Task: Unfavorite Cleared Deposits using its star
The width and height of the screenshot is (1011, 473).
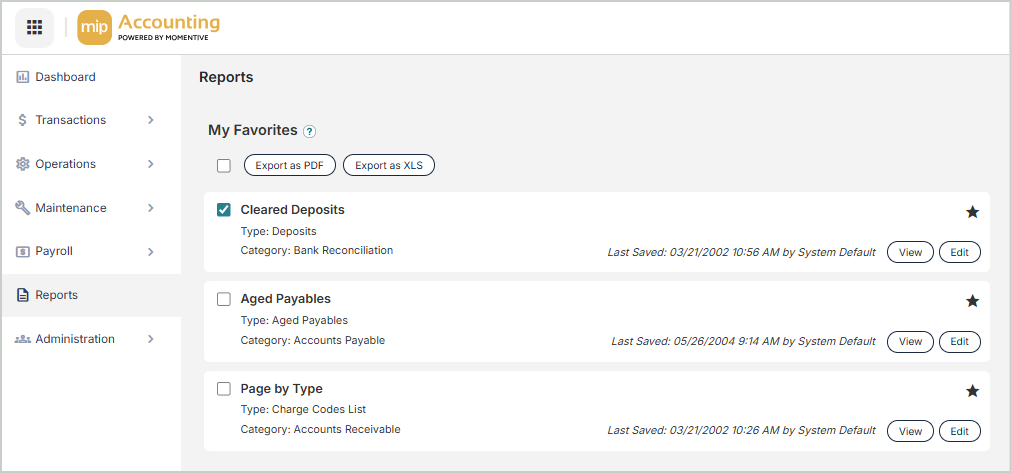Action: 972,212
